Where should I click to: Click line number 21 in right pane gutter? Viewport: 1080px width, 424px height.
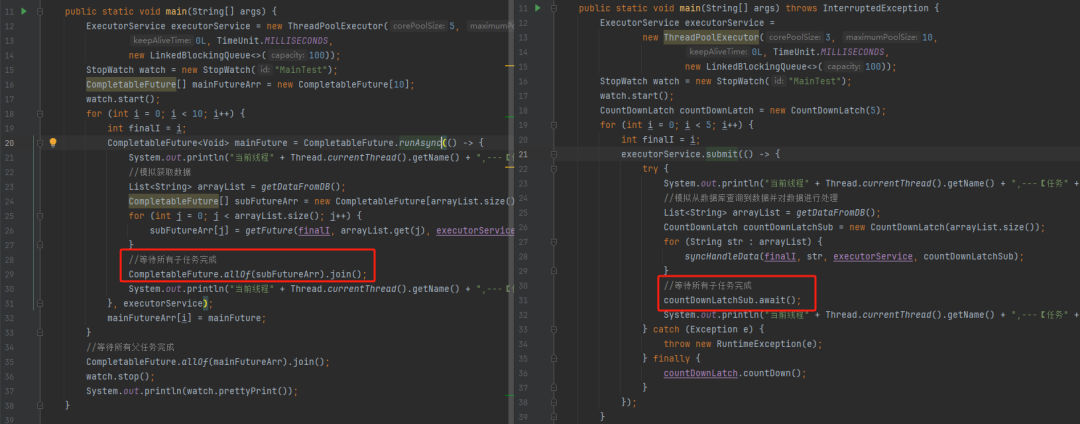[523, 155]
